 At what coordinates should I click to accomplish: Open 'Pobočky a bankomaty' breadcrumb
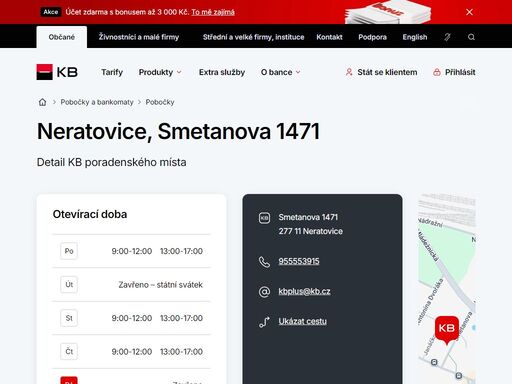97,102
